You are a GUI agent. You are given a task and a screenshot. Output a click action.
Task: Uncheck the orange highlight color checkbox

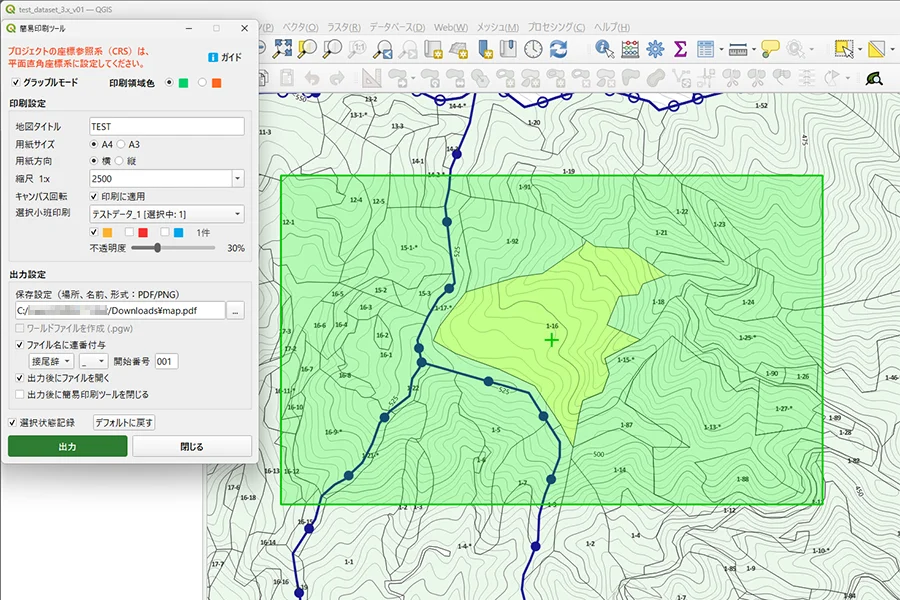coord(94,232)
